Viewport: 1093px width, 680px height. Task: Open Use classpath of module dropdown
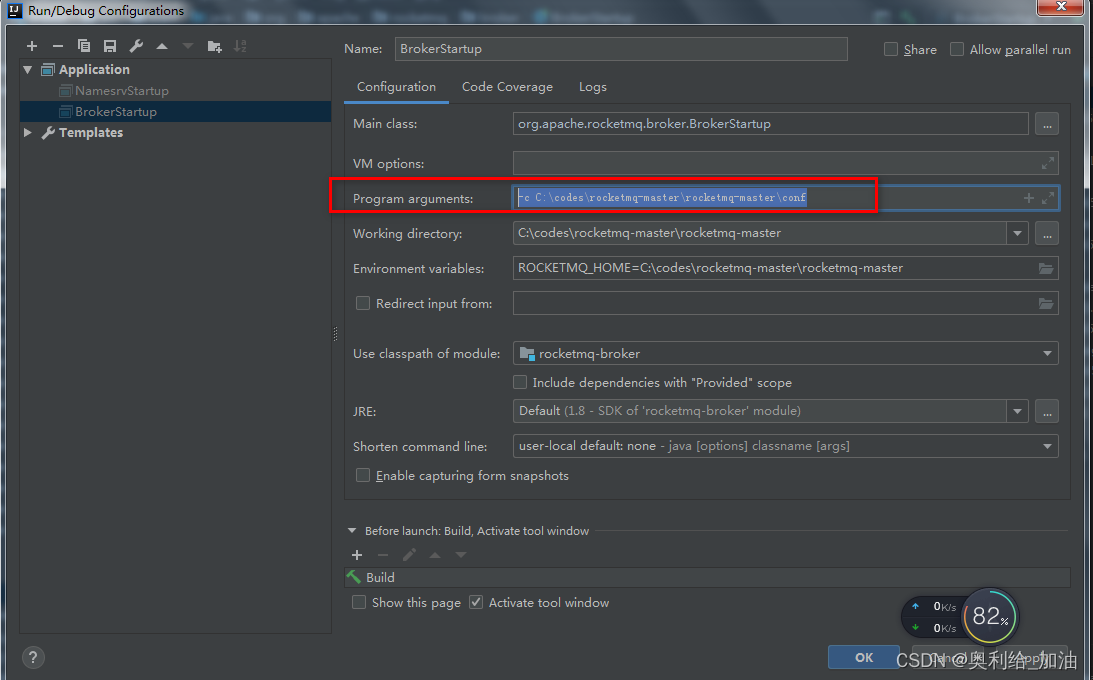point(1047,354)
